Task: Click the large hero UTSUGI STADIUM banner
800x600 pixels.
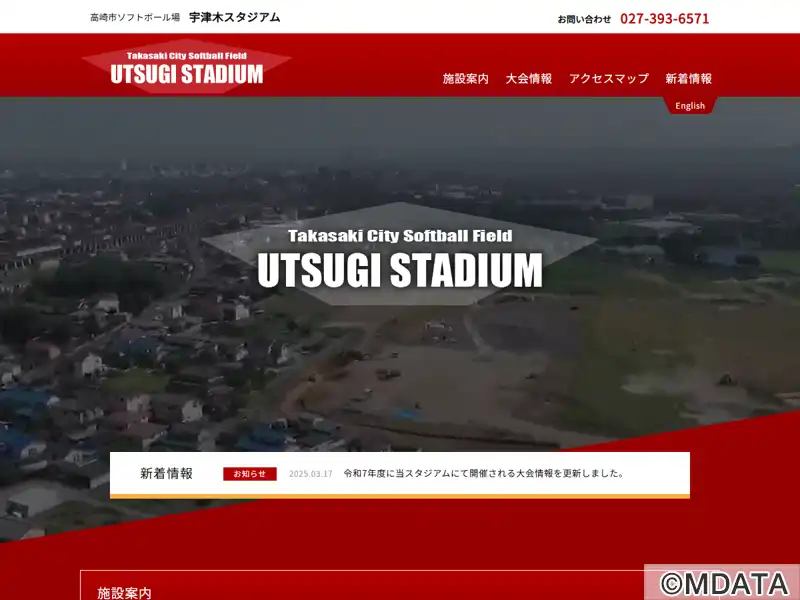Action: coord(400,254)
